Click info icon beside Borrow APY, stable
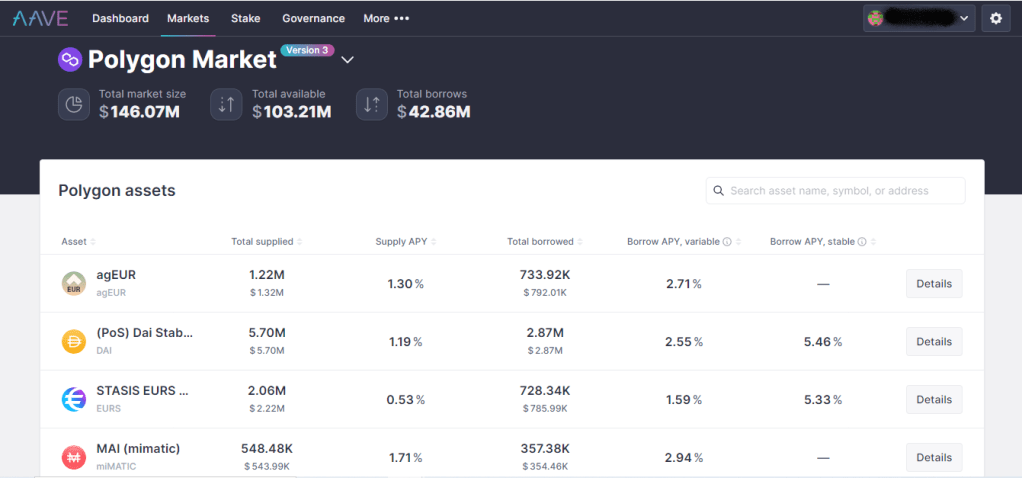Screen dimensions: 1022x478 (x=862, y=242)
